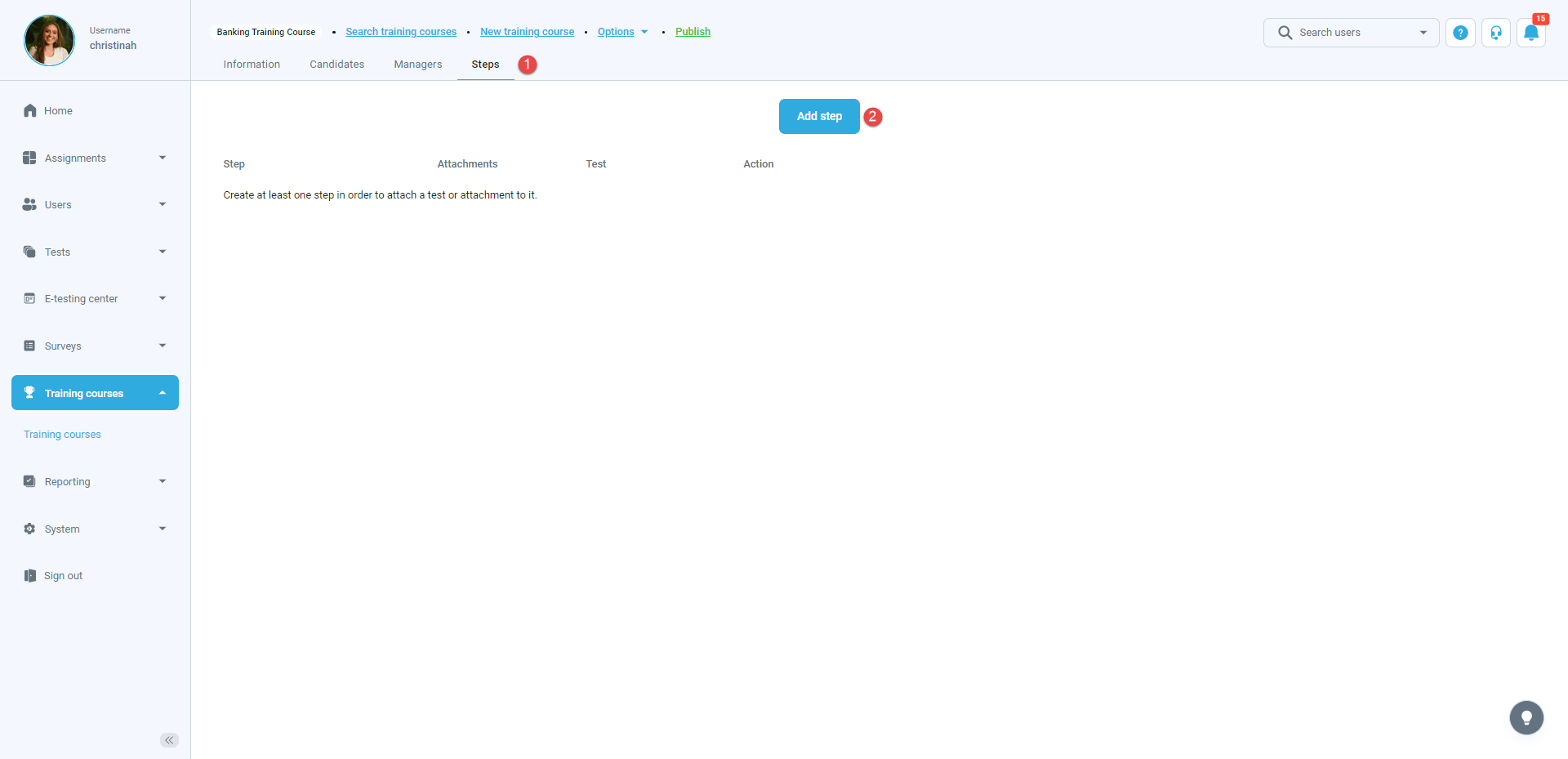Click the christinah profile avatar
The image size is (1568, 759).
click(49, 40)
